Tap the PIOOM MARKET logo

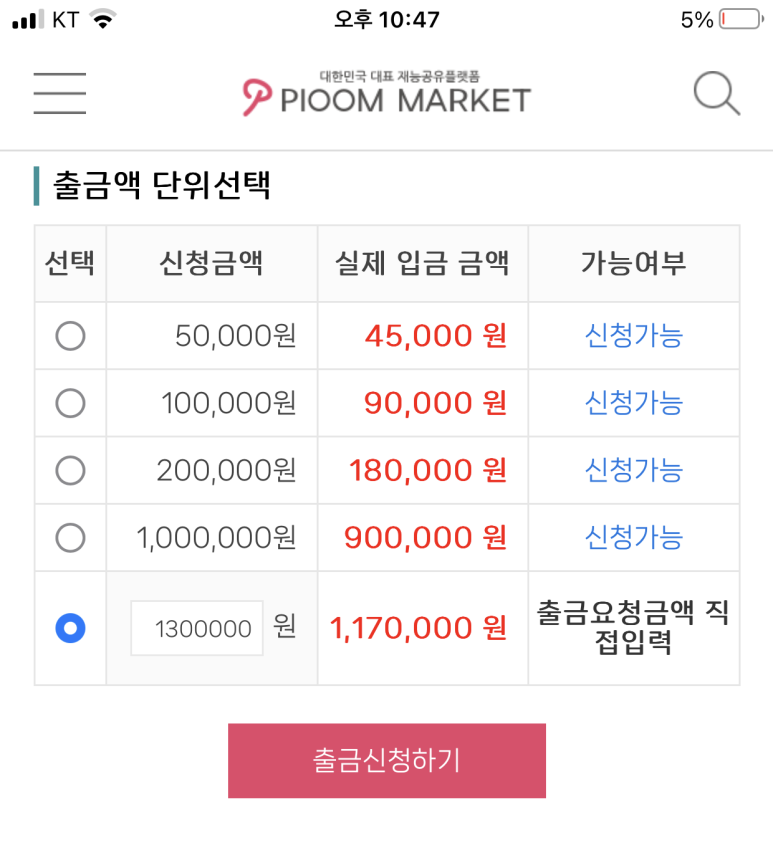[387, 95]
